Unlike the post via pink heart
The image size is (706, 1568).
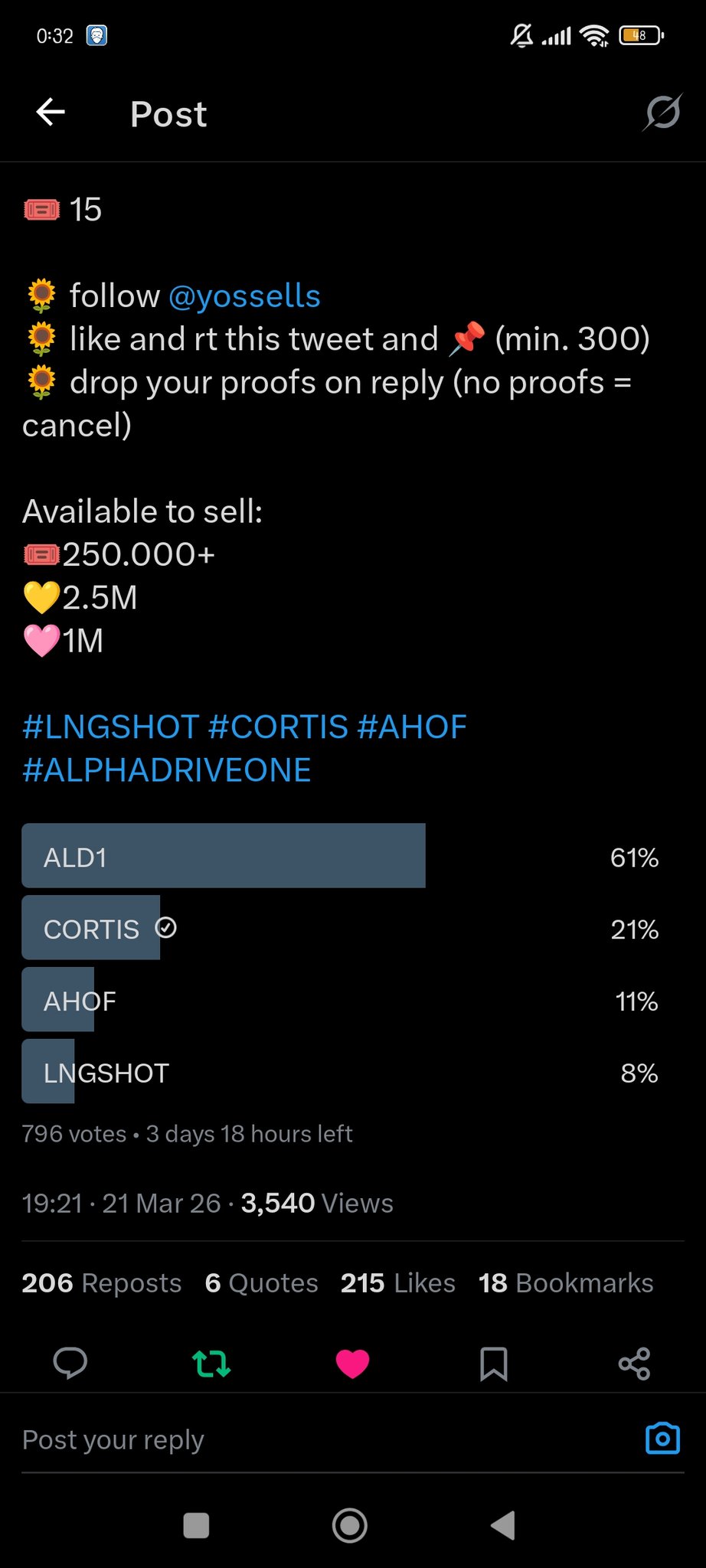[x=352, y=1363]
